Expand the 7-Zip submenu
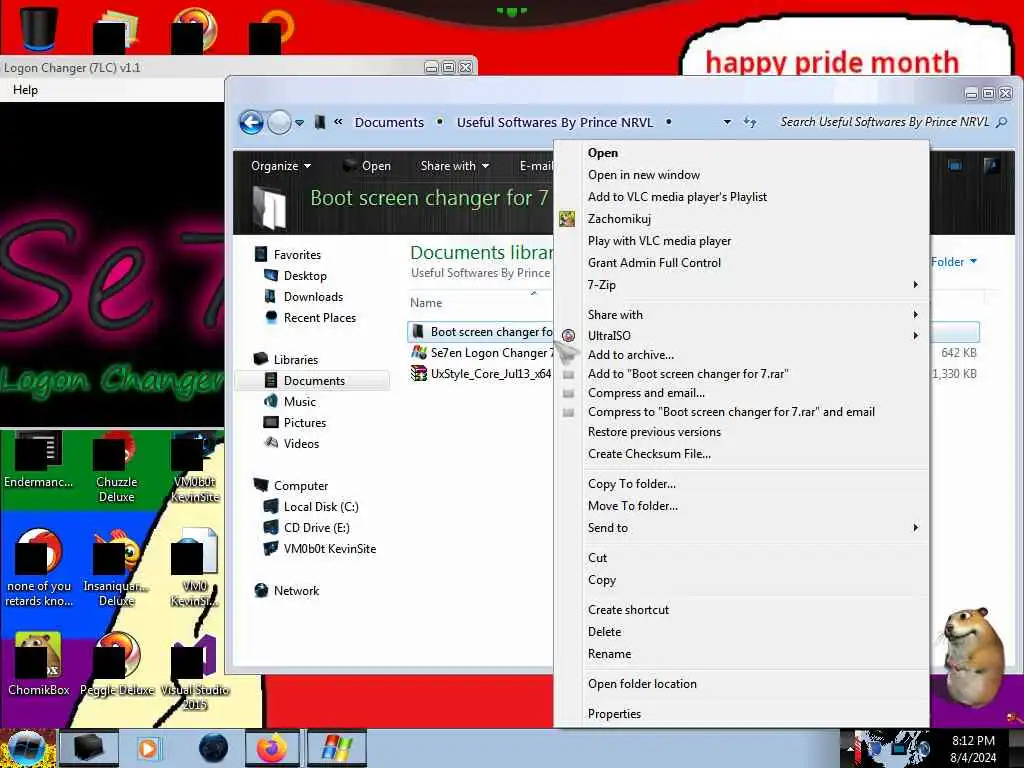Image resolution: width=1024 pixels, height=768 pixels. click(741, 285)
